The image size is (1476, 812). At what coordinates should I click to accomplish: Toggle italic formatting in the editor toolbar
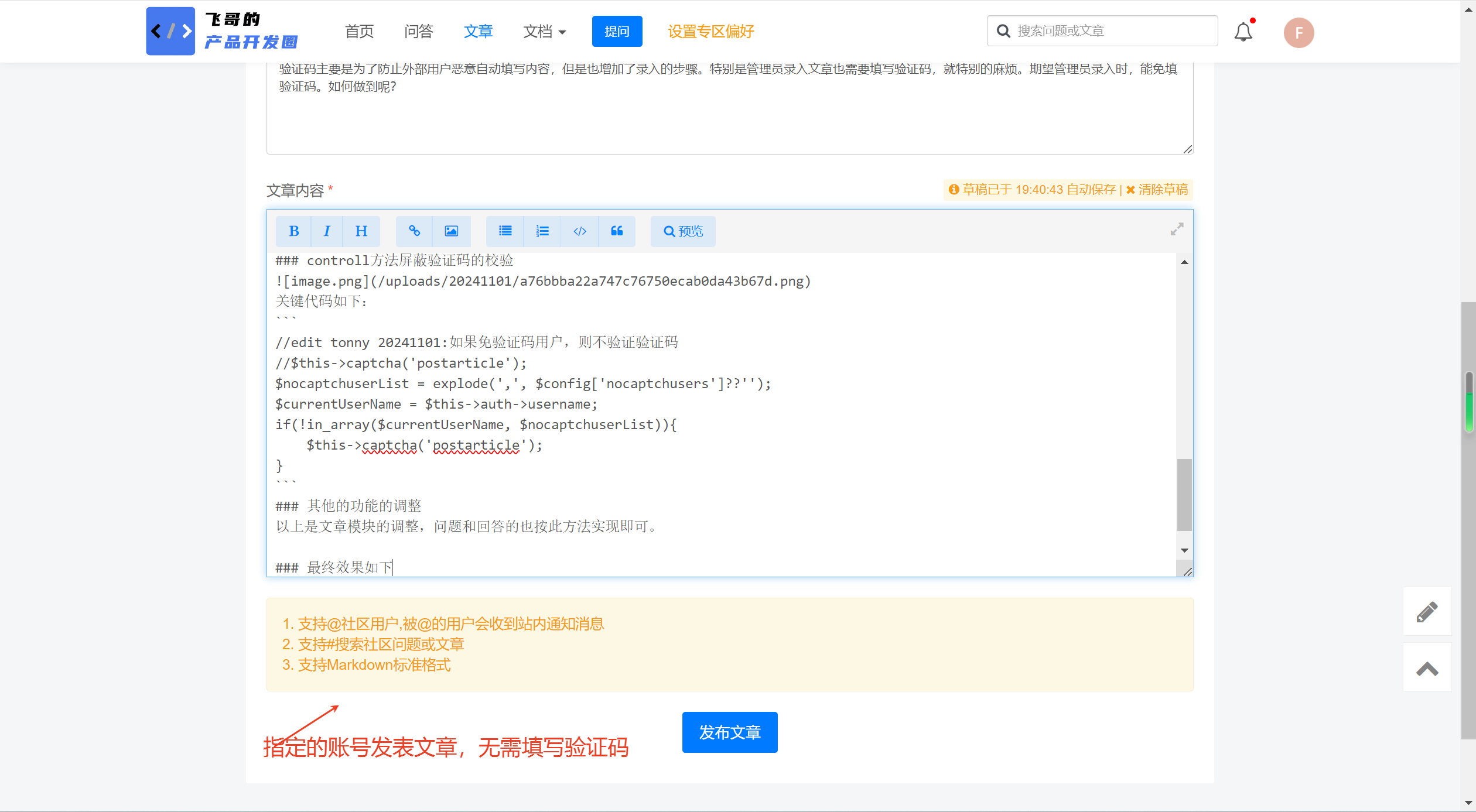click(327, 231)
